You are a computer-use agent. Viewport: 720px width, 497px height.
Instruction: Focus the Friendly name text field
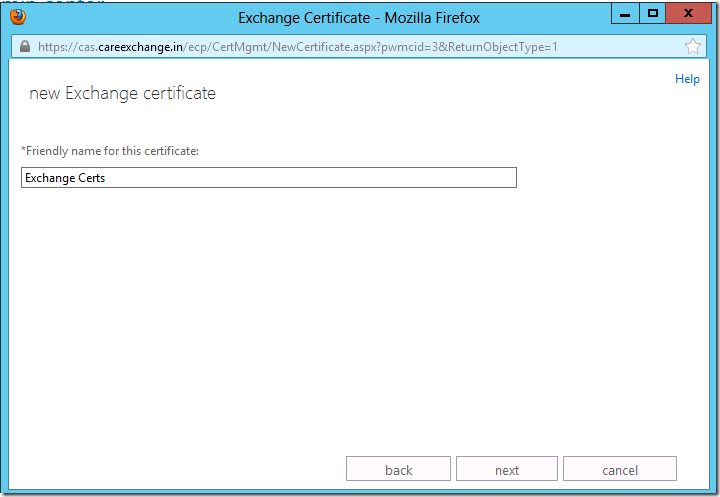click(269, 178)
